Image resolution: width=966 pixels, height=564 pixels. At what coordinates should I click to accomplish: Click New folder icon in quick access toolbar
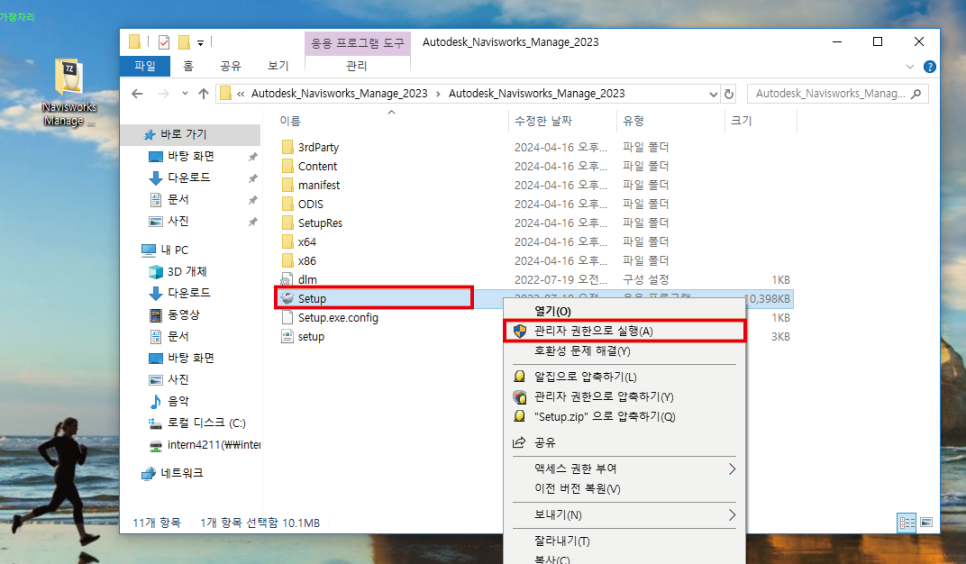click(x=184, y=42)
